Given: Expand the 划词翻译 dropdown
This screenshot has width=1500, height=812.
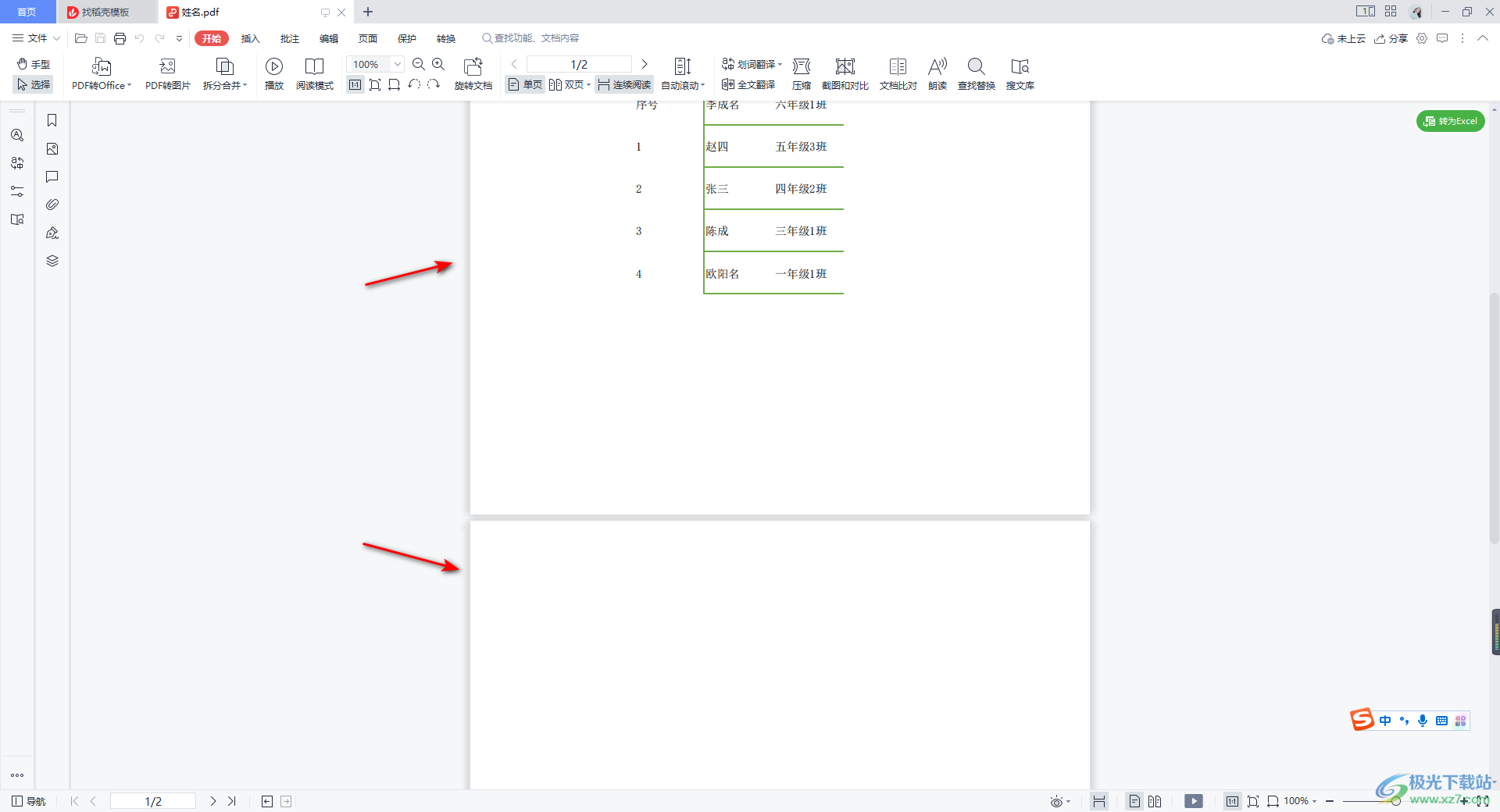Looking at the screenshot, I should pos(780,64).
